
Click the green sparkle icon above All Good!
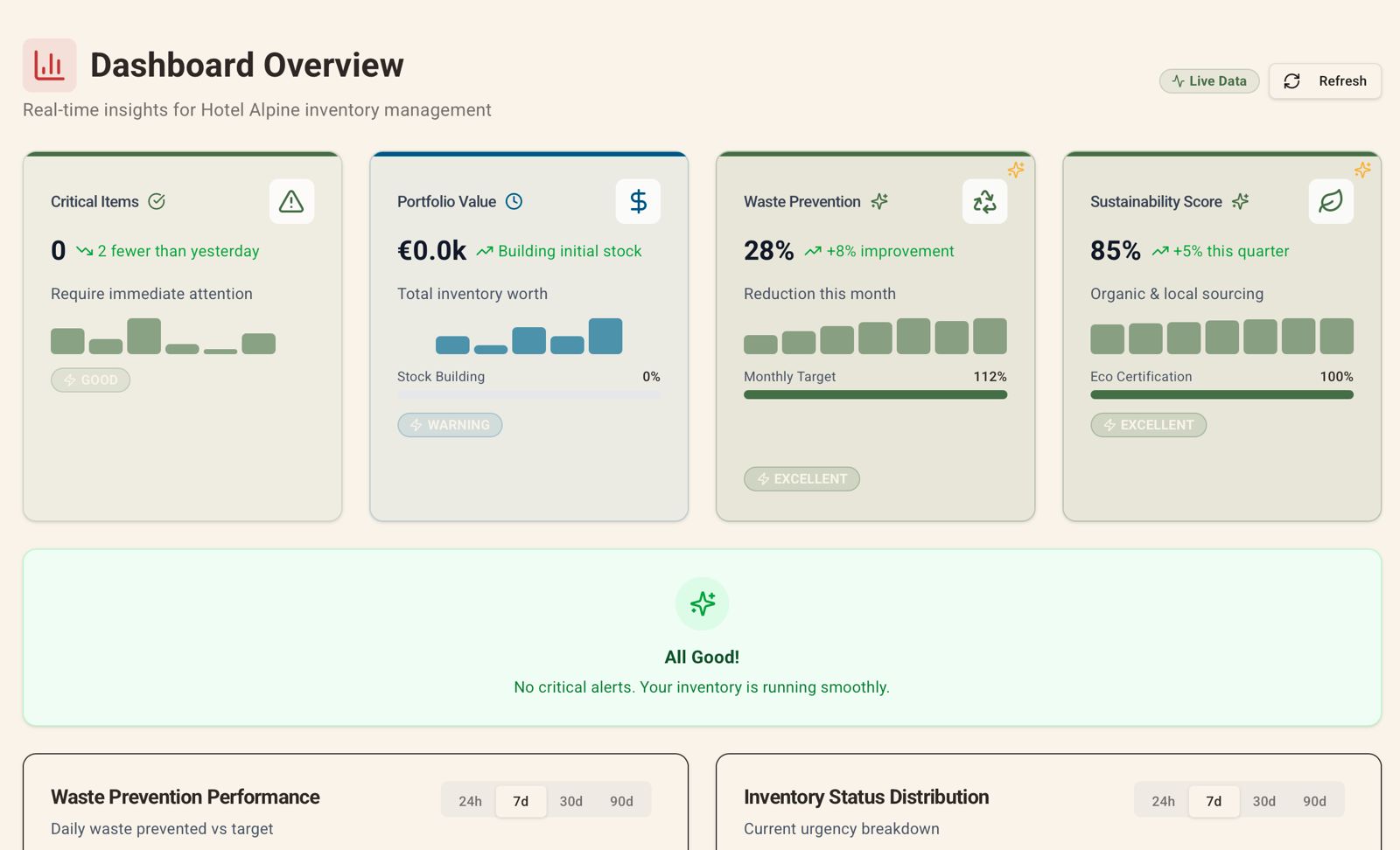coord(702,603)
